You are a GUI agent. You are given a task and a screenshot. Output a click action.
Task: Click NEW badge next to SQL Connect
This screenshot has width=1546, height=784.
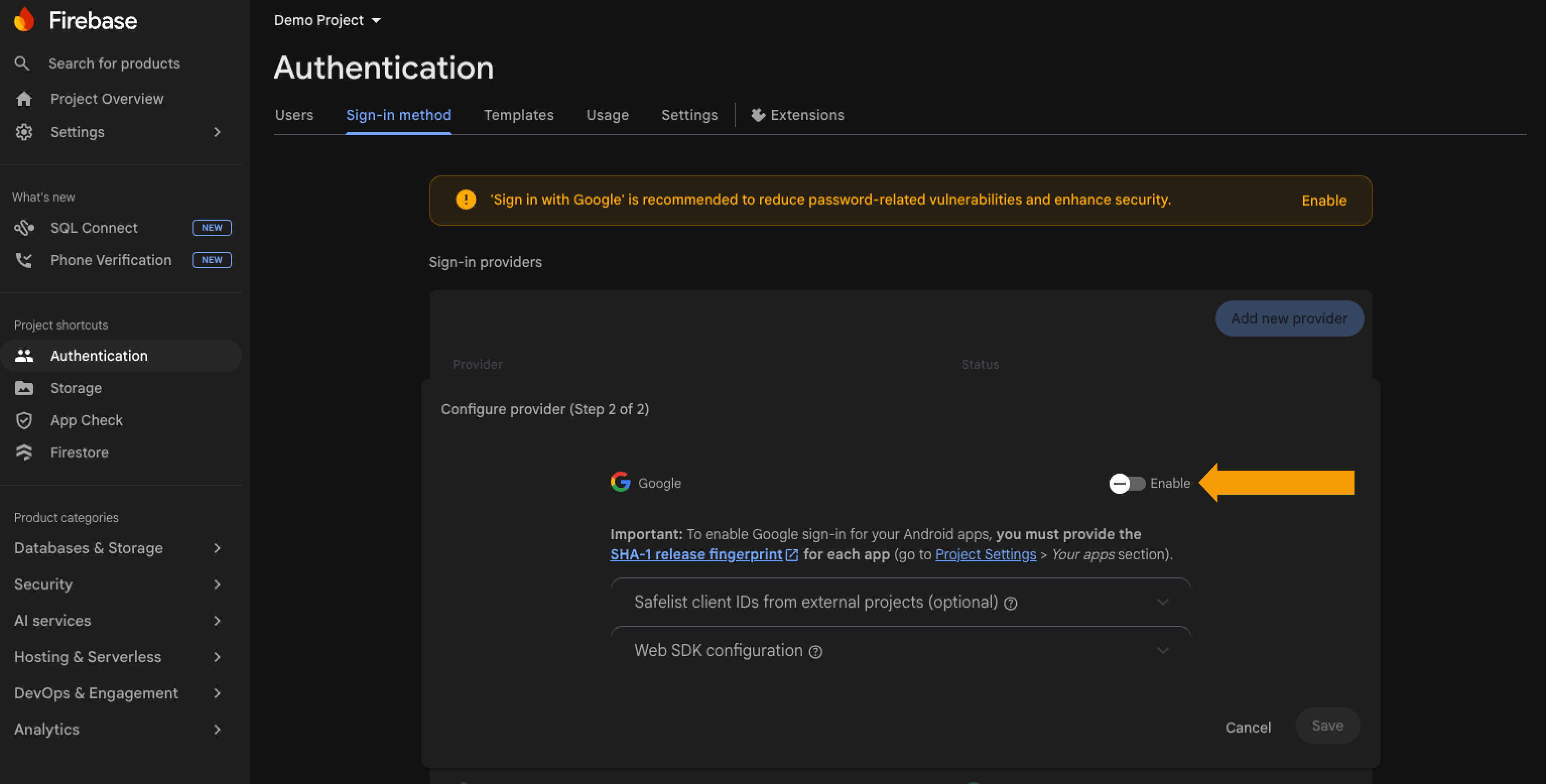[x=212, y=228]
